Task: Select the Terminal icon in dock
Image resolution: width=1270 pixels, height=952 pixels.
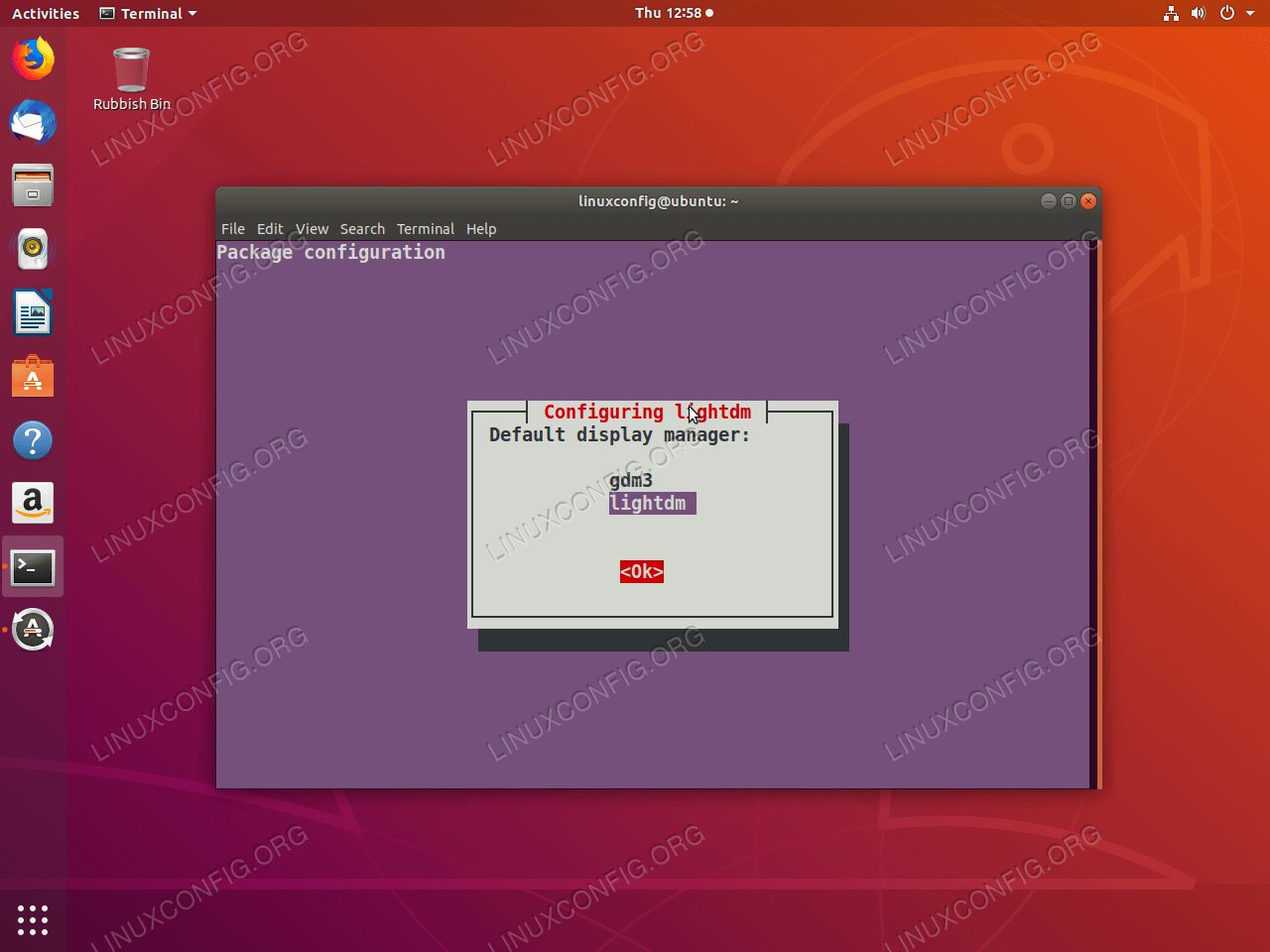Action: 33,567
